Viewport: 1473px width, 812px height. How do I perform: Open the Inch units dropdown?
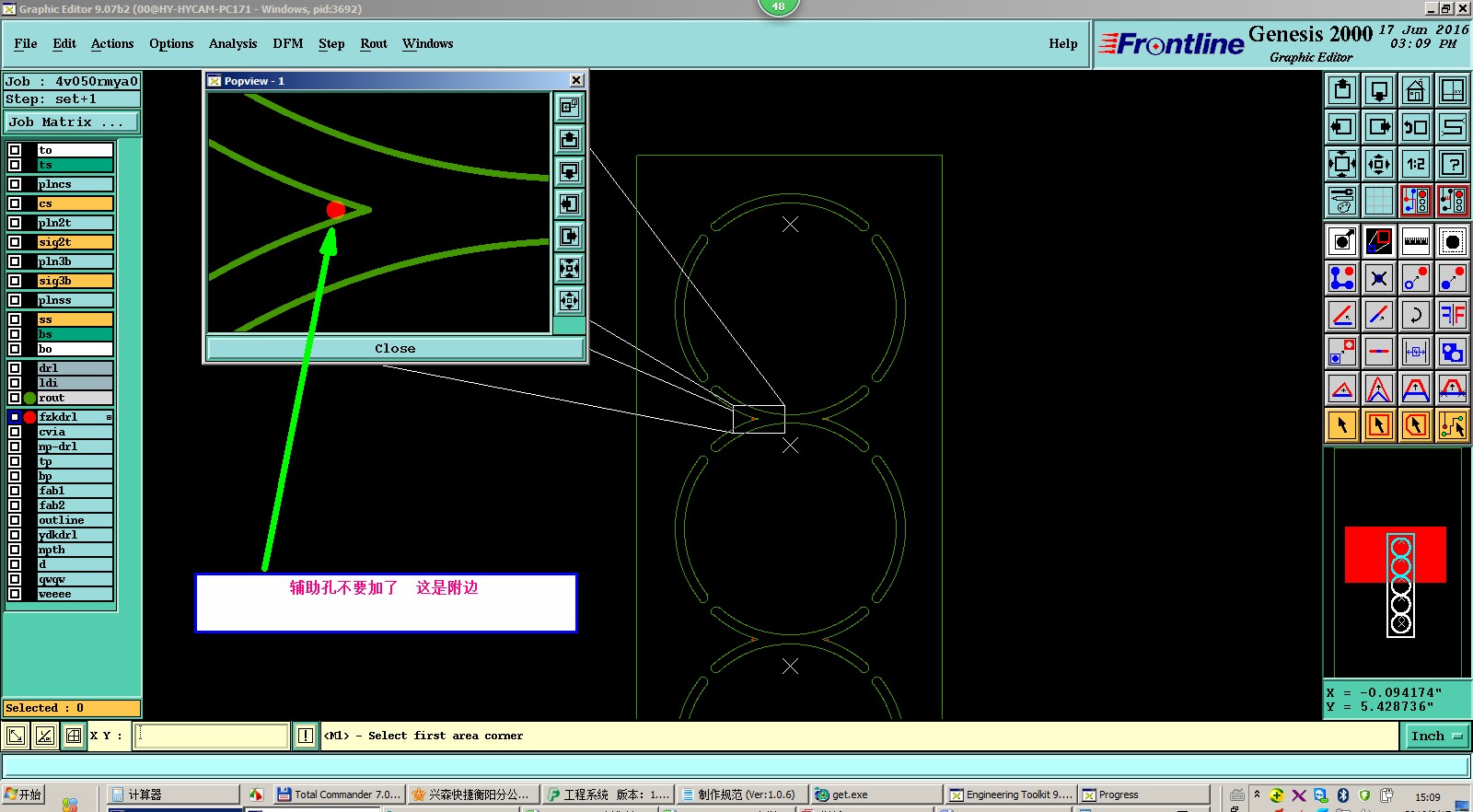1436,736
